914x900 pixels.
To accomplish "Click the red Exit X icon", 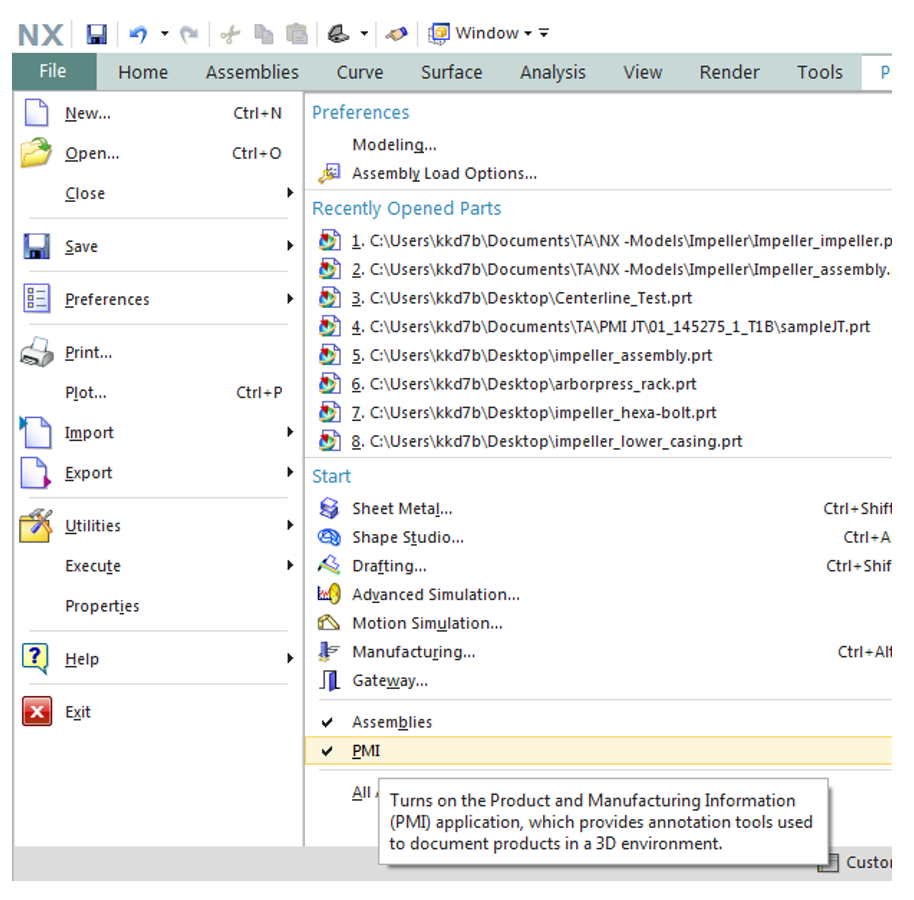I will 37,711.
